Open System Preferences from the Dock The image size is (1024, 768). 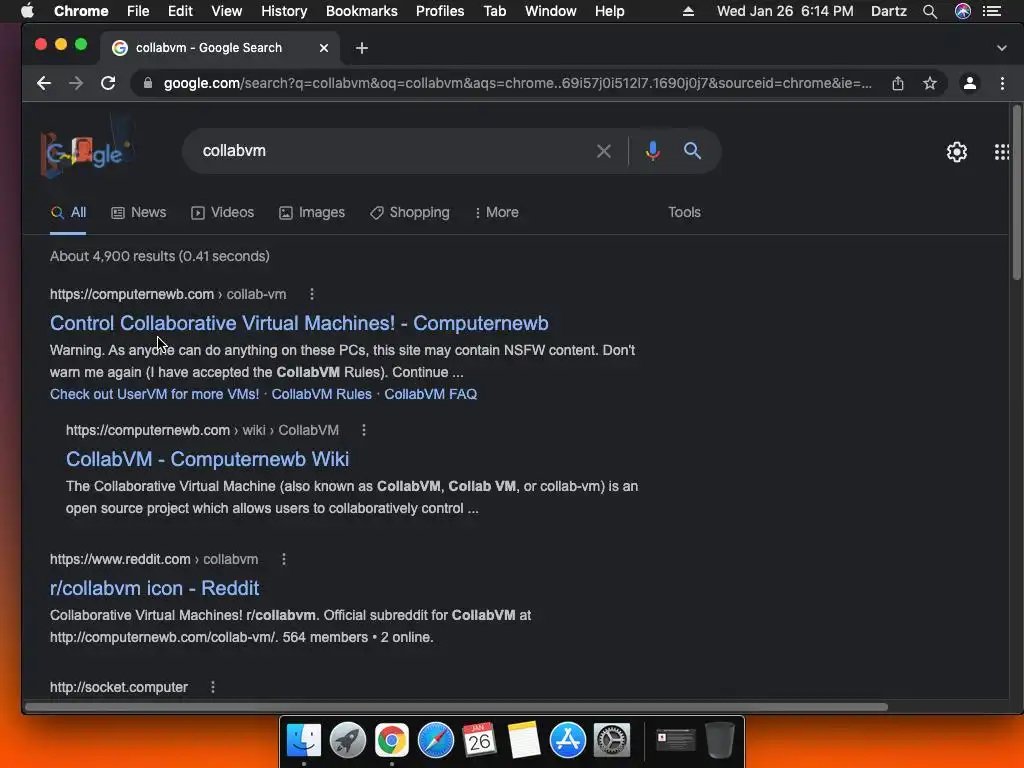612,740
